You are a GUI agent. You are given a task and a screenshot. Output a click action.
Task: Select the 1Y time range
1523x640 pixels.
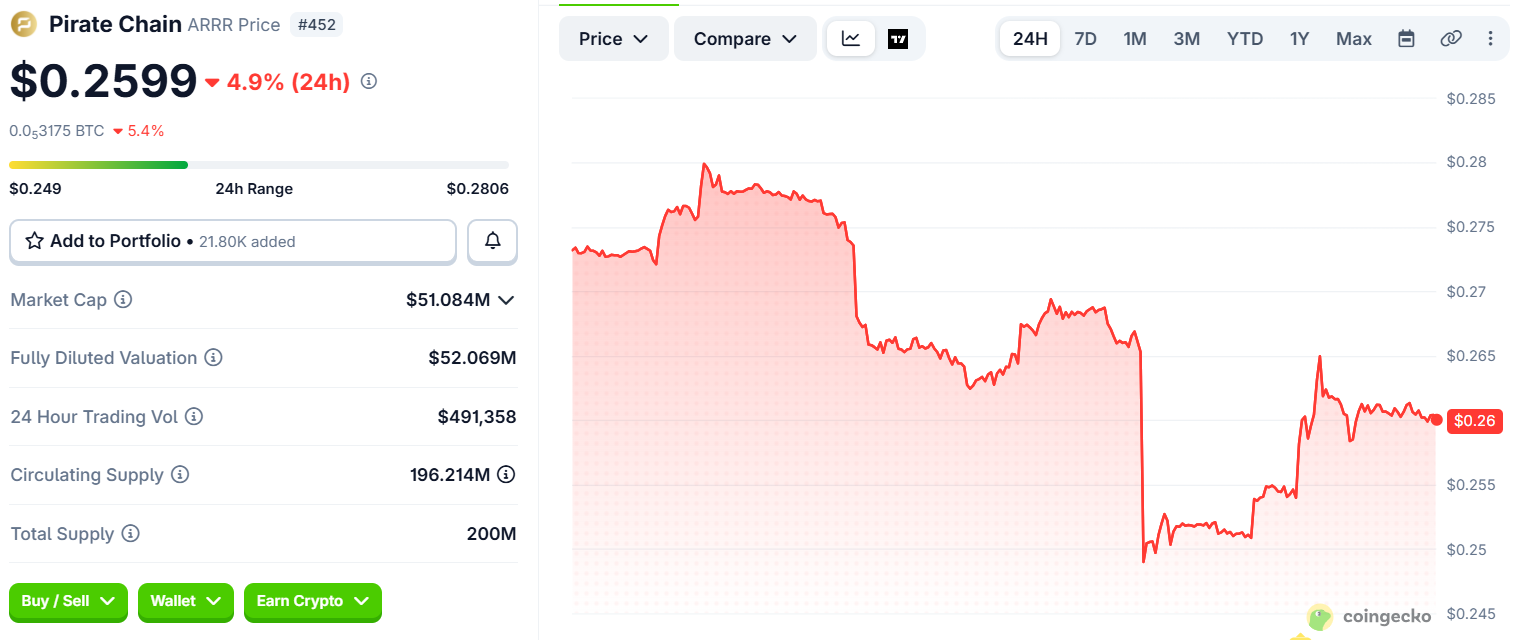point(1299,39)
